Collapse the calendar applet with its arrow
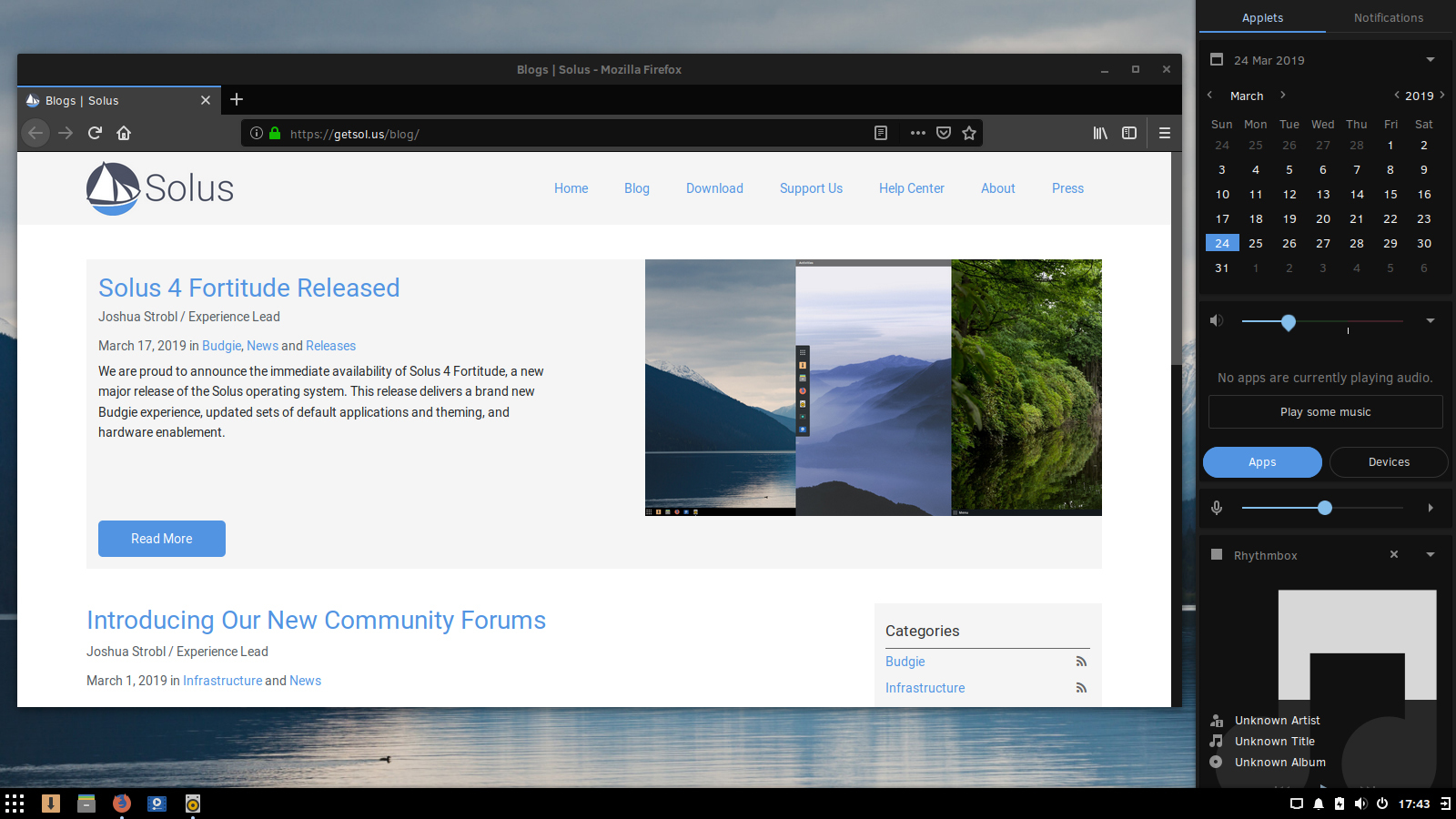This screenshot has width=1456, height=819. pyautogui.click(x=1431, y=60)
